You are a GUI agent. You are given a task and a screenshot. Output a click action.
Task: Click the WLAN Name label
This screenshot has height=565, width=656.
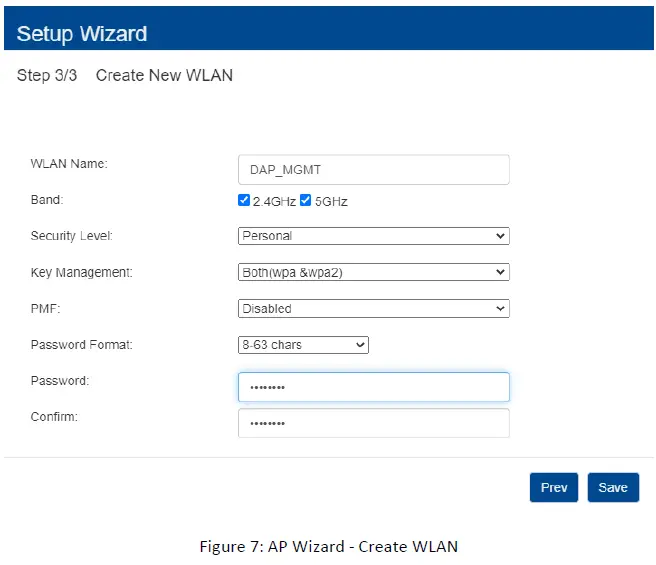[x=69, y=163]
